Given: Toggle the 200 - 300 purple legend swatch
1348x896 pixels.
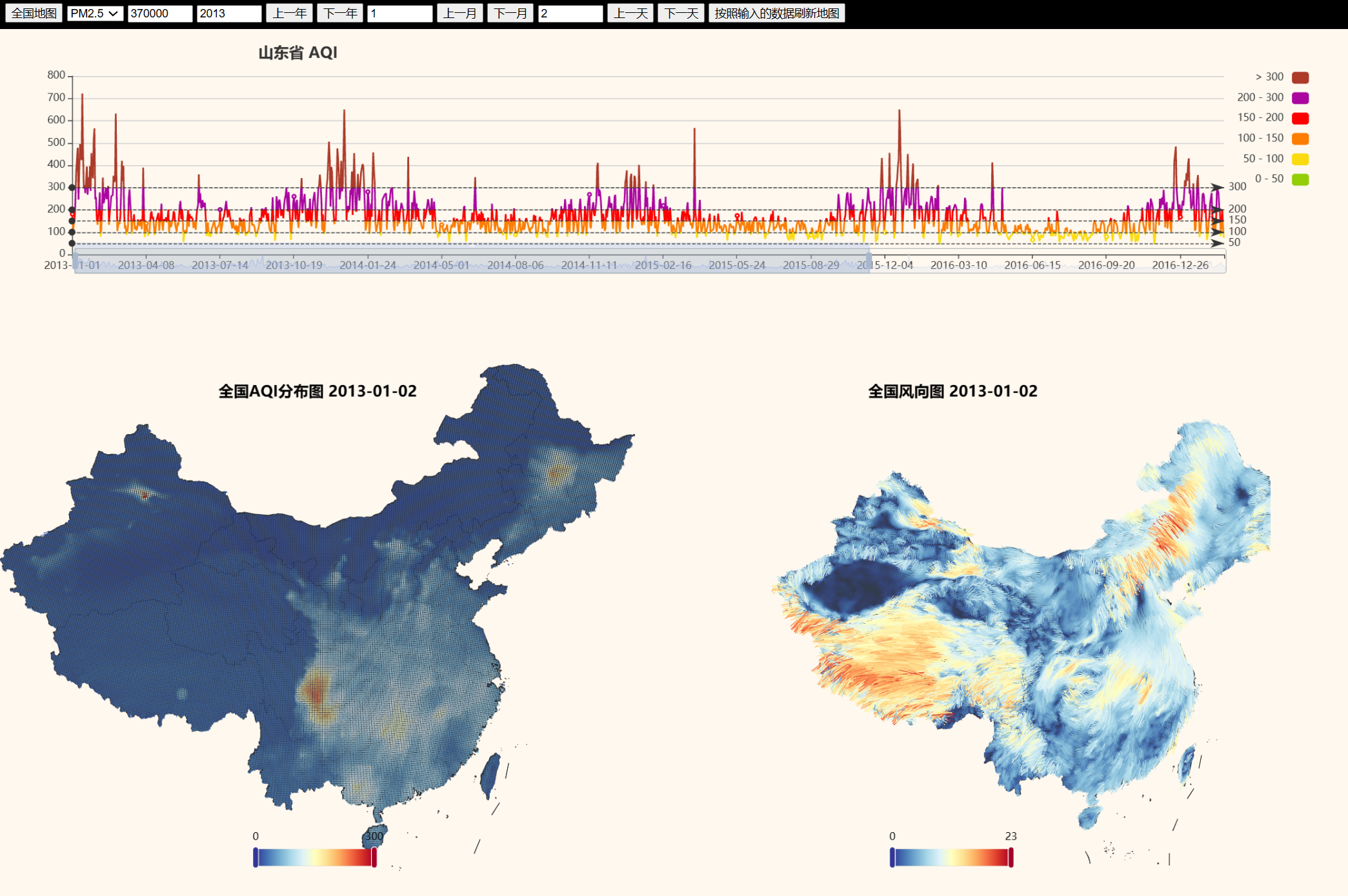Looking at the screenshot, I should [x=1300, y=97].
